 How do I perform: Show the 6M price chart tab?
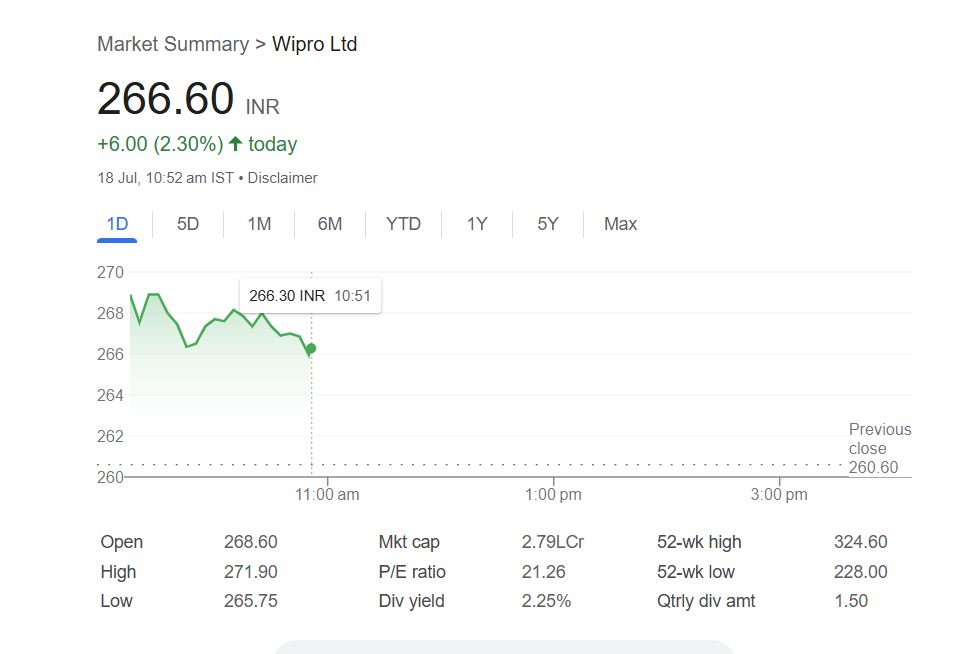(x=330, y=224)
